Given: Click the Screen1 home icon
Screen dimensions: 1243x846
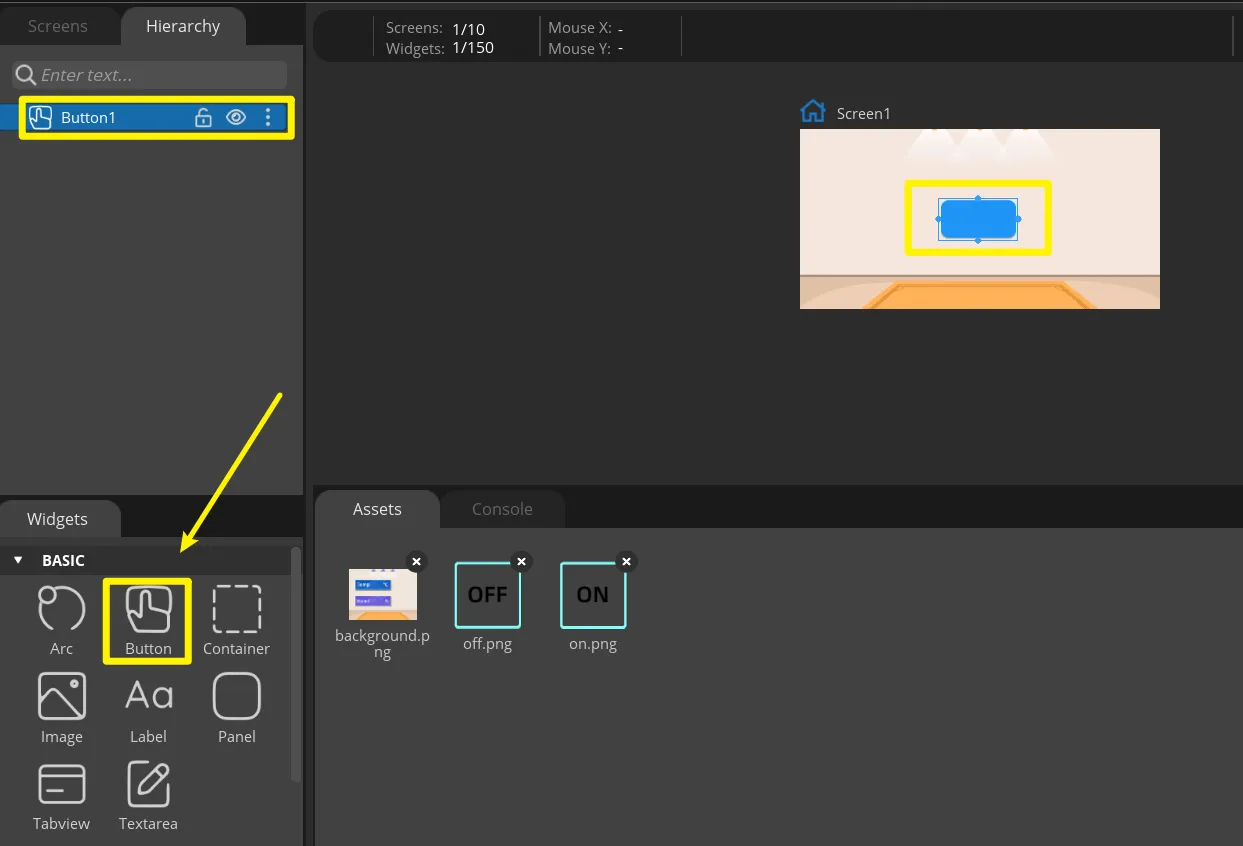Looking at the screenshot, I should 813,111.
